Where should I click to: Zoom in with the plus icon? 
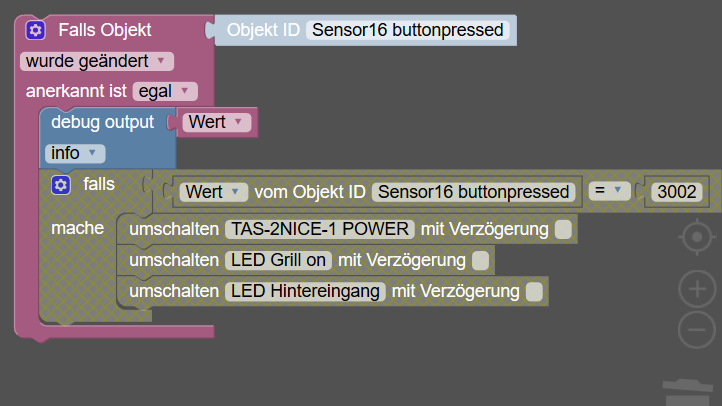click(x=697, y=289)
